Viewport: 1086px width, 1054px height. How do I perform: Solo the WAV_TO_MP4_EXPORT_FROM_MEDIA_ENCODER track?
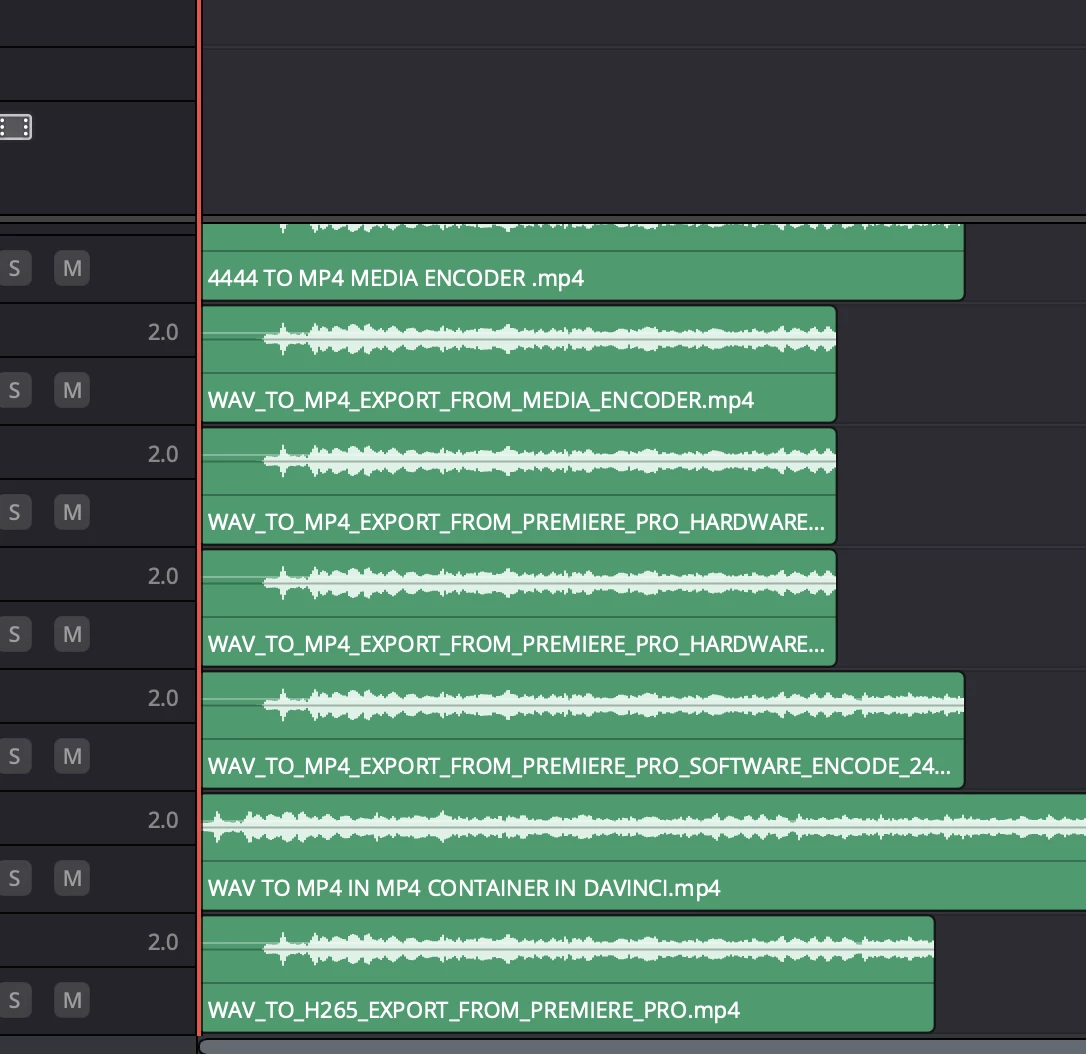click(x=15, y=391)
